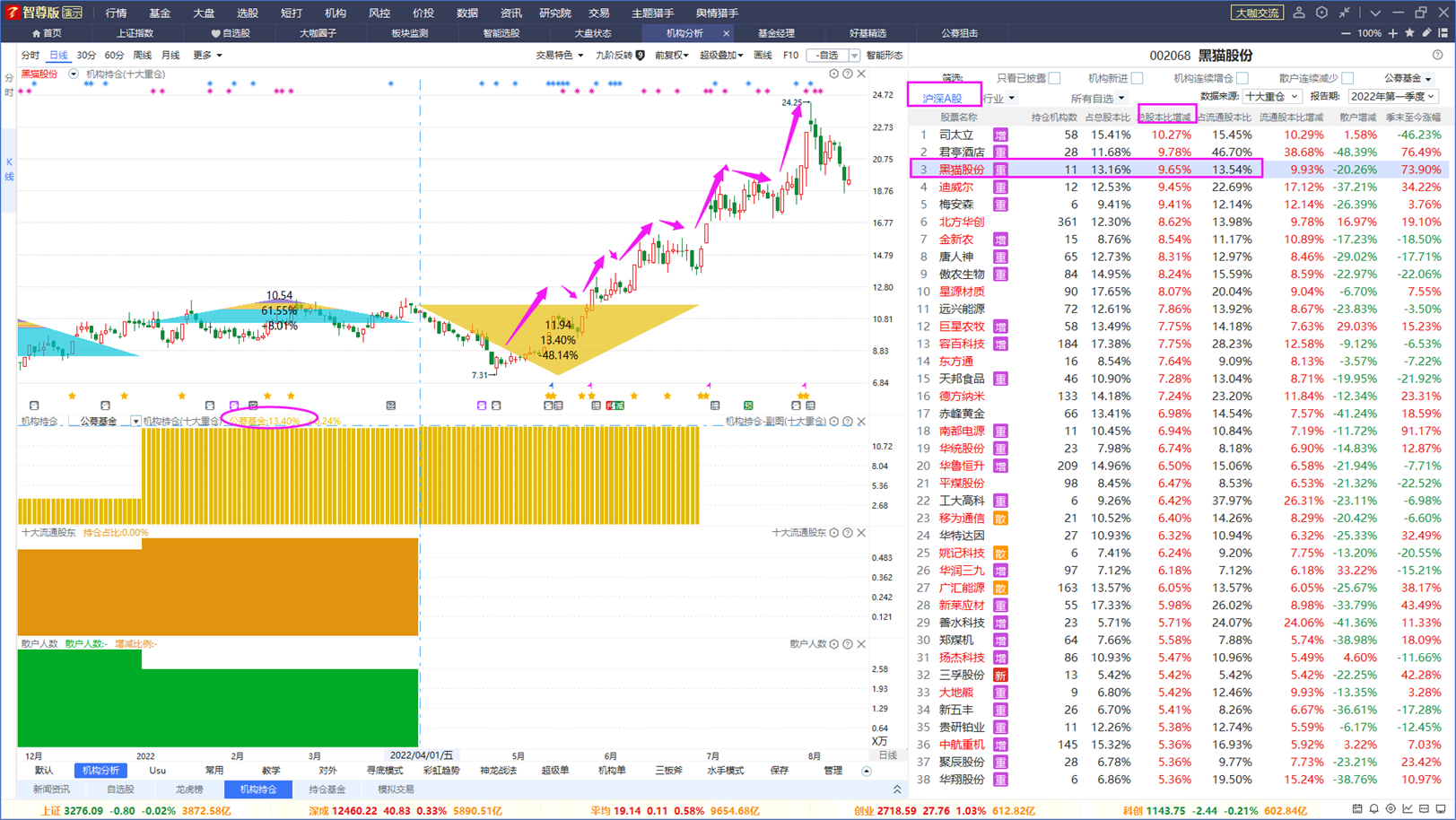Viewport: 1456px width, 820px height.
Task: Enable the 只看已披露 checkbox
Action: coord(1055,79)
